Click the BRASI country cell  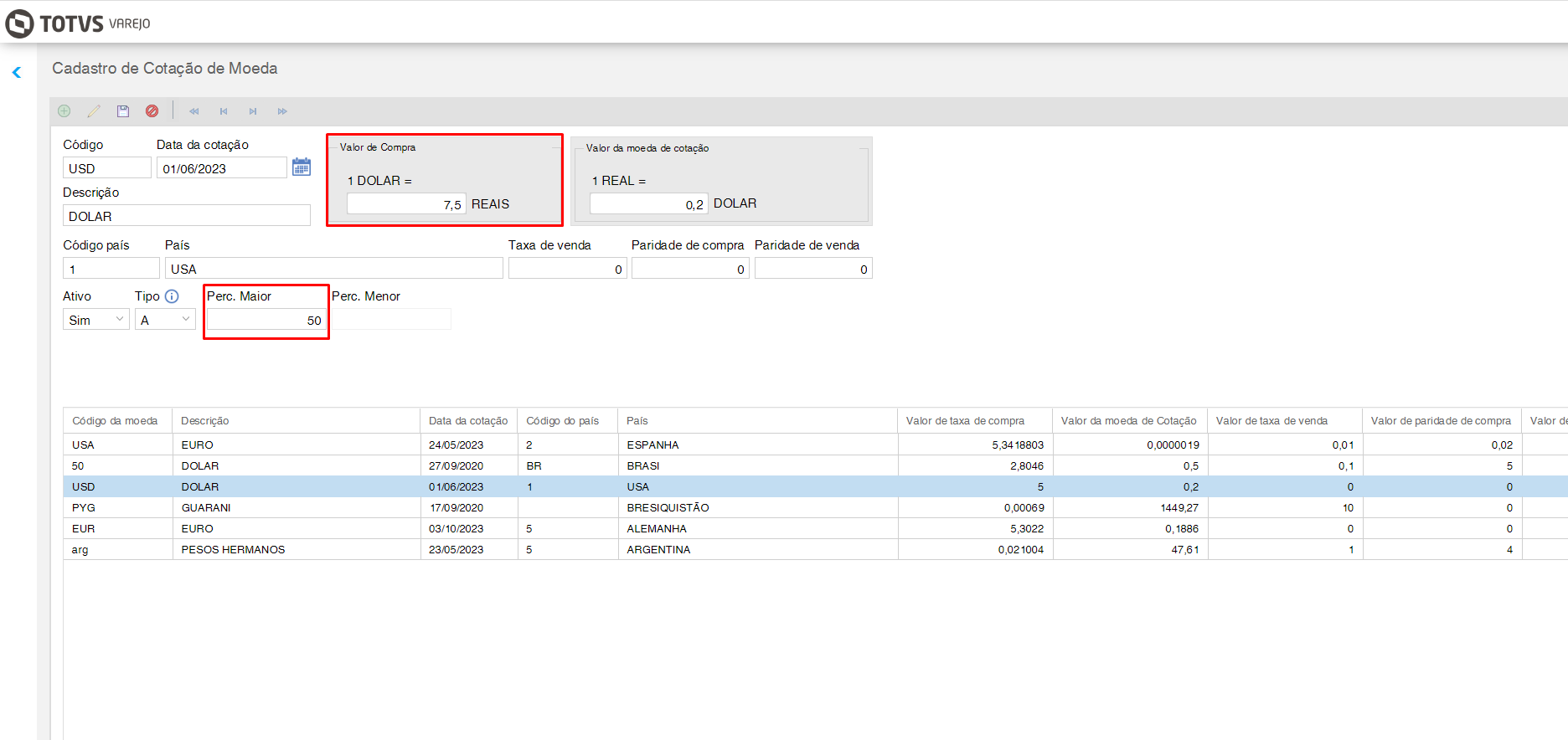758,465
